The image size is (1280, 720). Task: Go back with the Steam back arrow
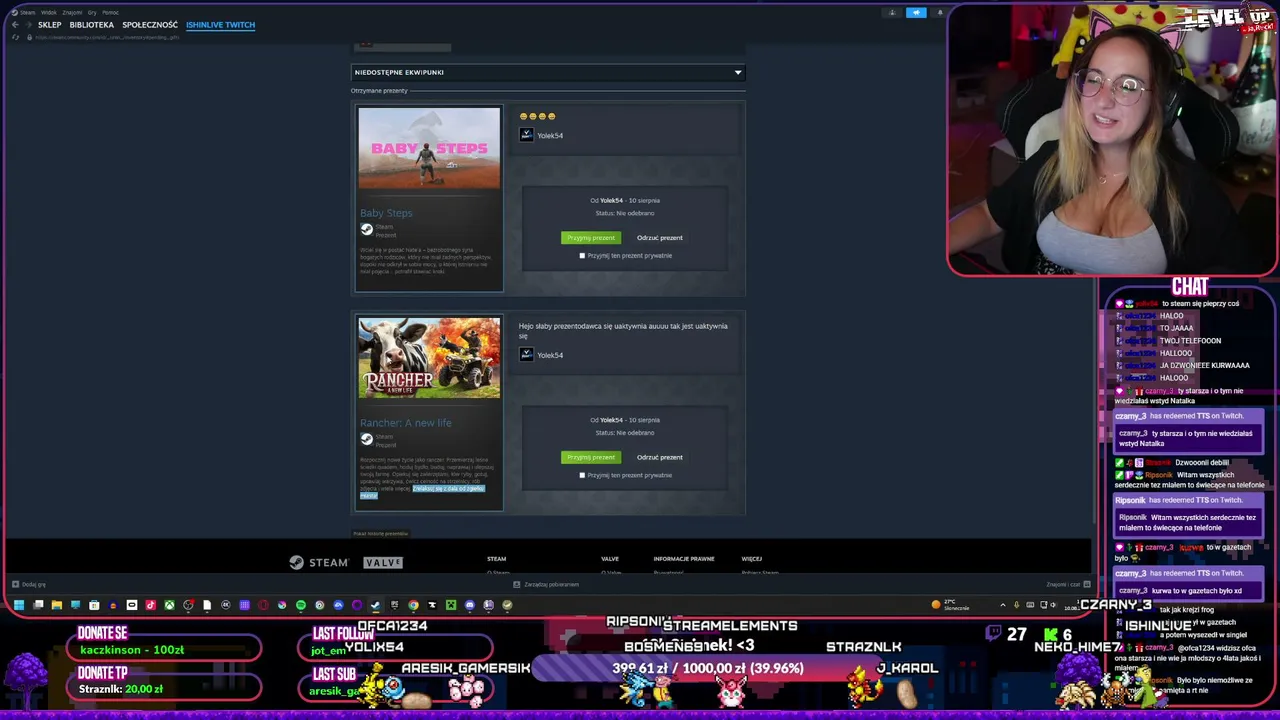point(15,25)
